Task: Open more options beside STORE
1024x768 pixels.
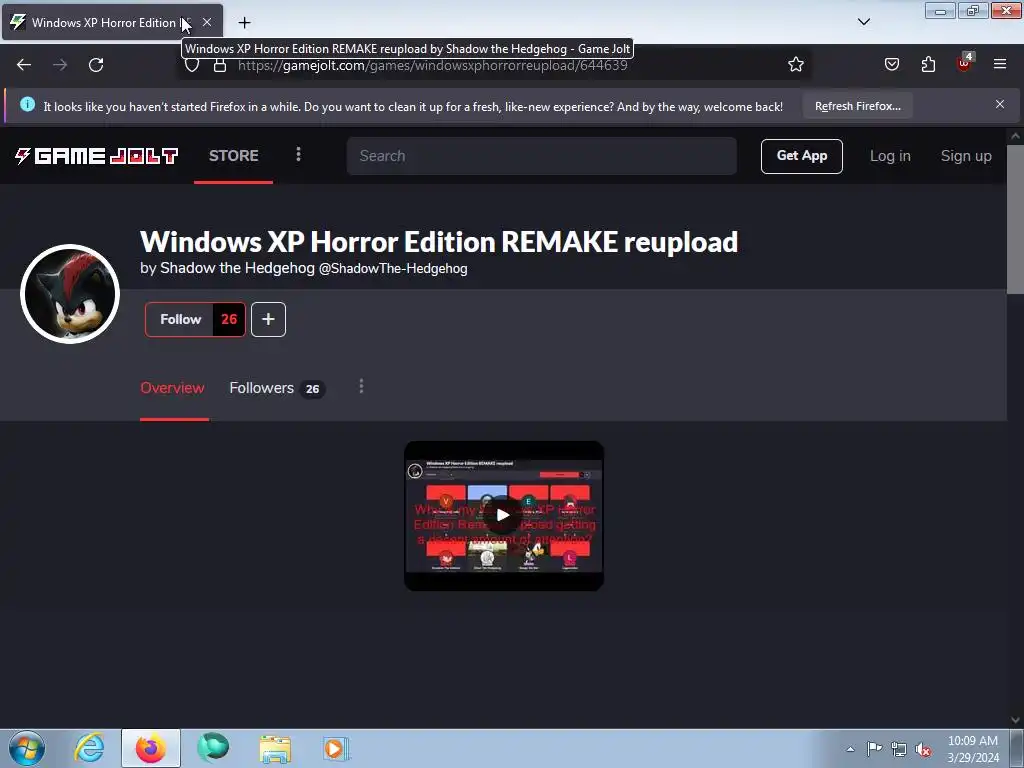Action: pyautogui.click(x=298, y=154)
